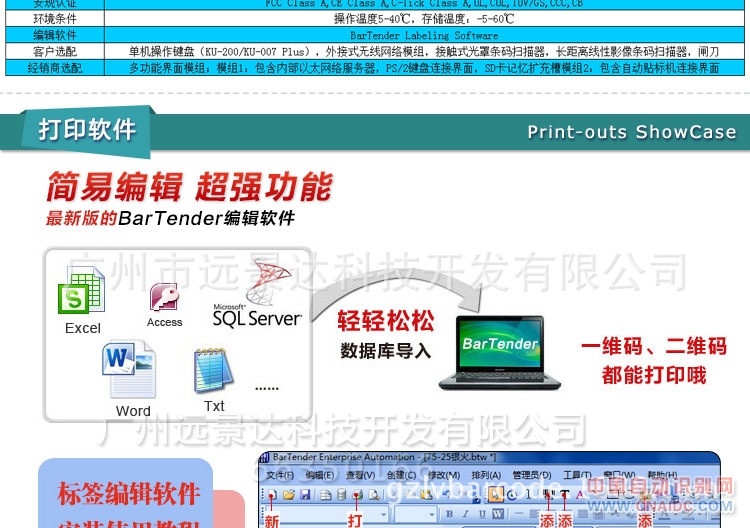The width and height of the screenshot is (750, 528).
Task: Open the 排列(A) menu
Action: pyautogui.click(x=486, y=475)
